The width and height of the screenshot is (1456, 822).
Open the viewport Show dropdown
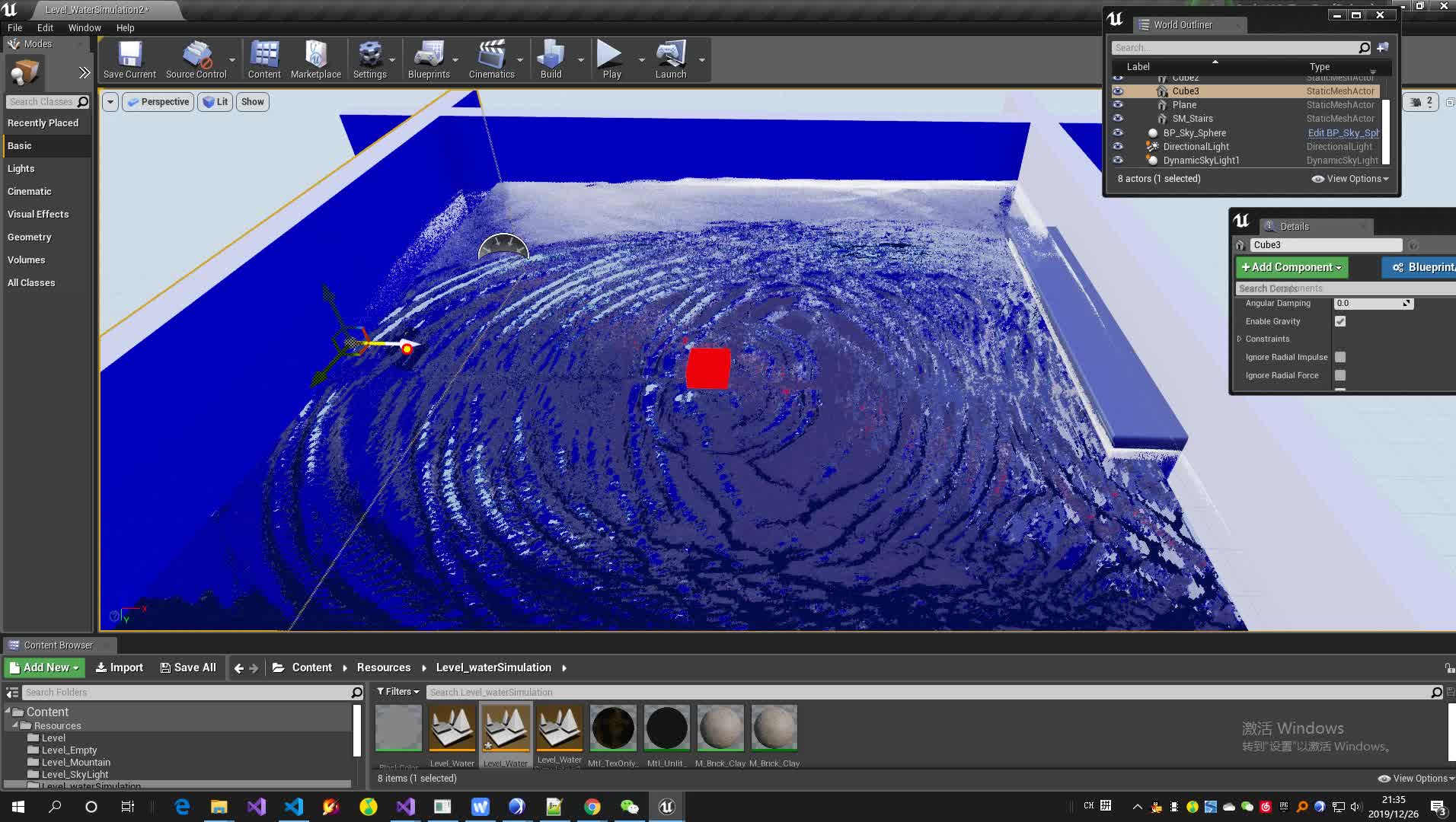[x=252, y=102]
